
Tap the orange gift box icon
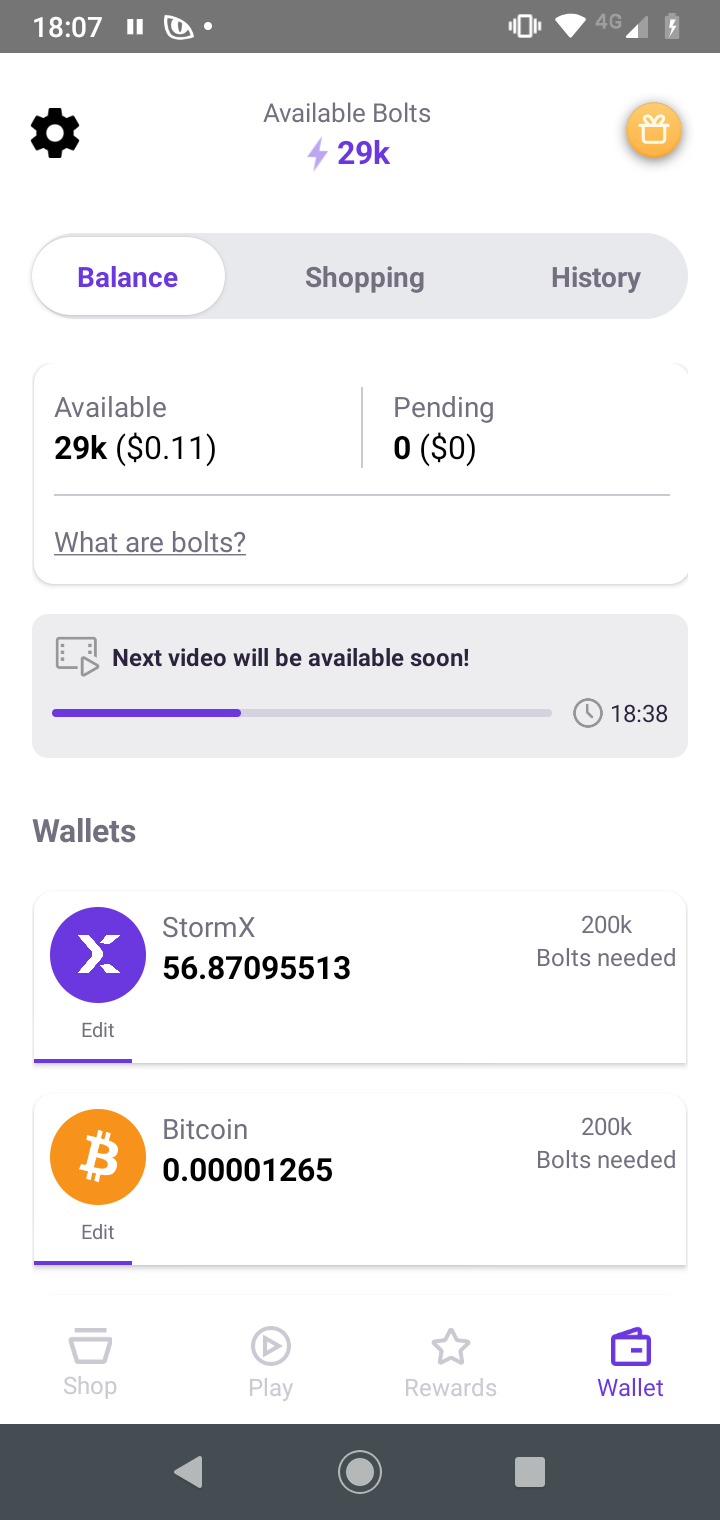point(654,131)
